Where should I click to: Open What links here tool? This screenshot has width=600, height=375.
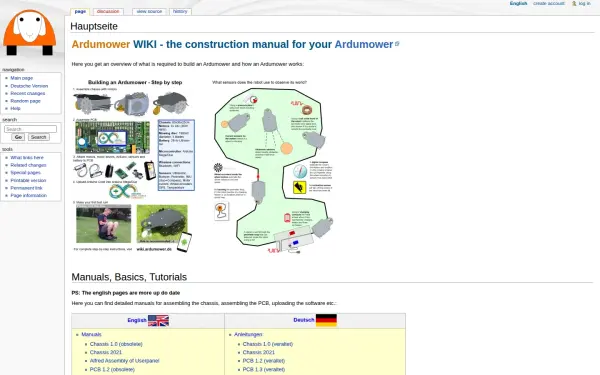point(27,158)
